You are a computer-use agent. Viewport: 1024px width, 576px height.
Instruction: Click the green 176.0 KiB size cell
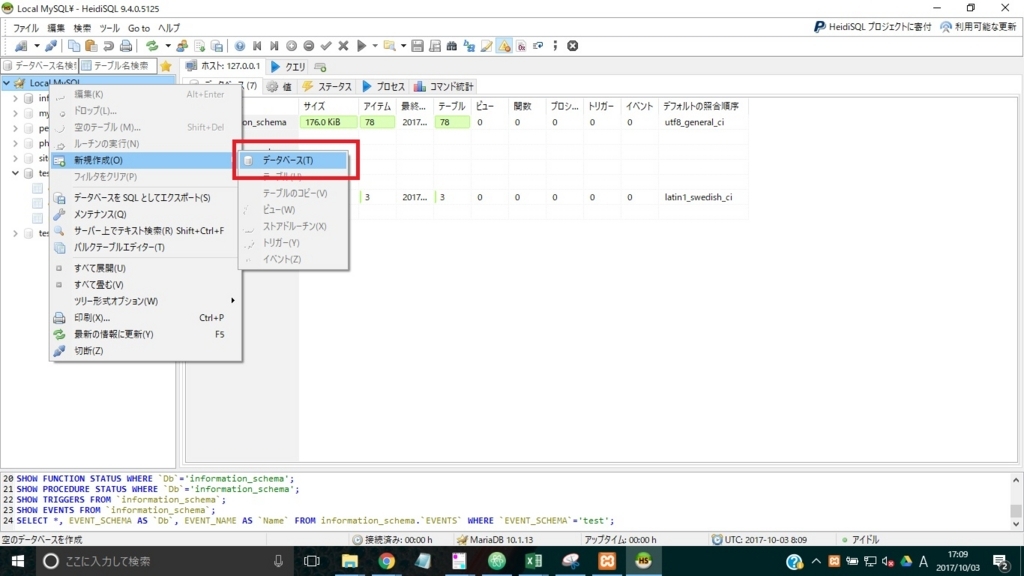click(x=328, y=122)
